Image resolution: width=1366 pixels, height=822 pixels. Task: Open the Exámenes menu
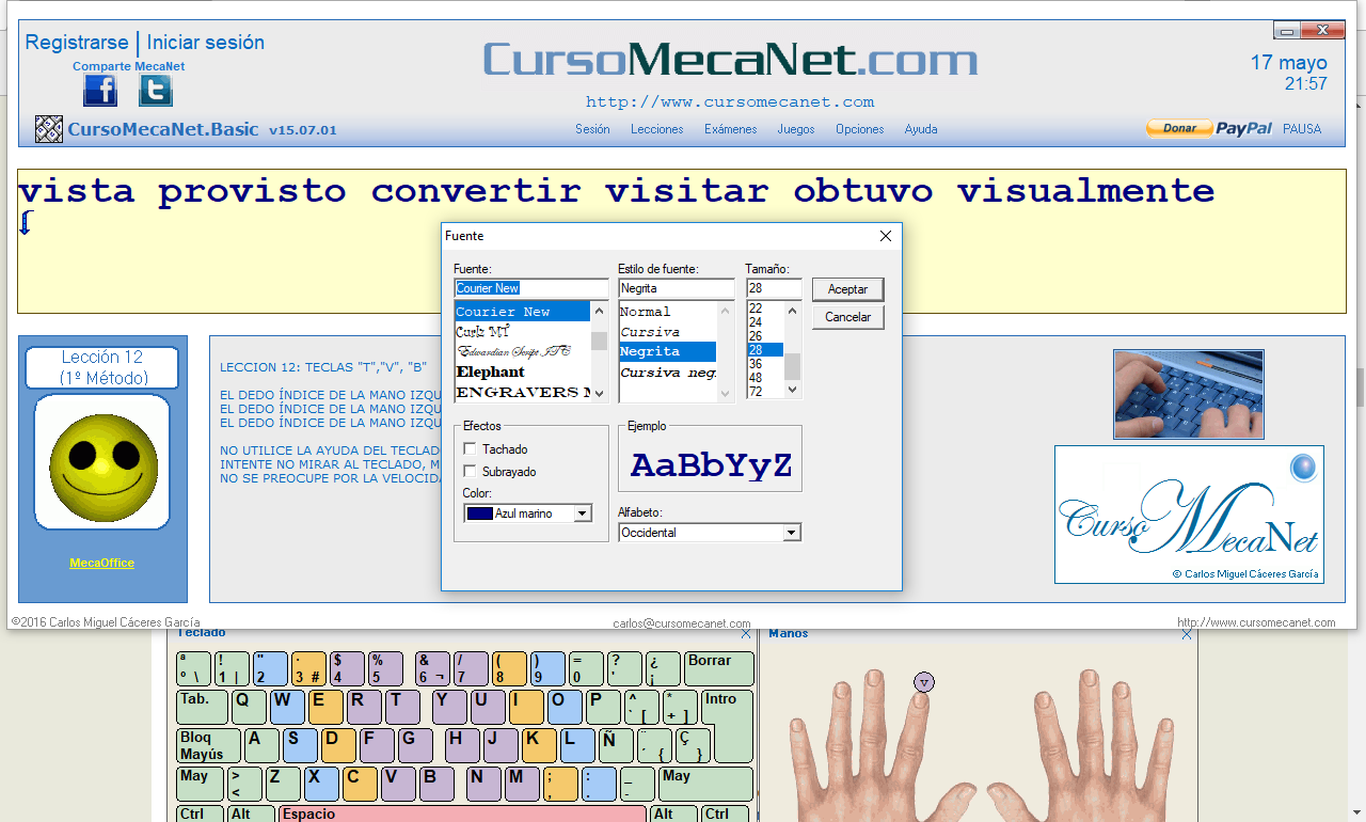(x=731, y=129)
